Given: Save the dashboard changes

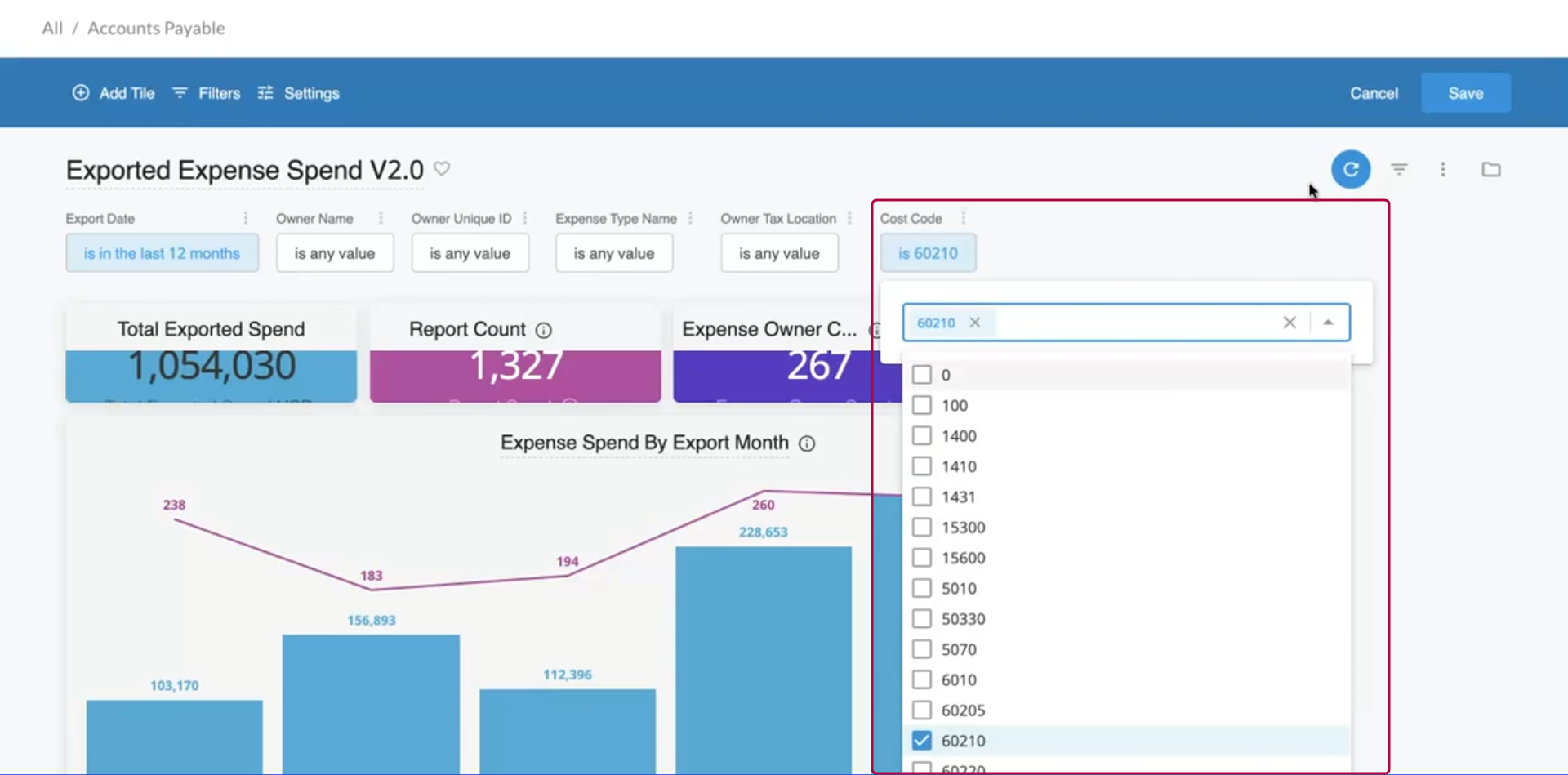Looking at the screenshot, I should click(1465, 93).
